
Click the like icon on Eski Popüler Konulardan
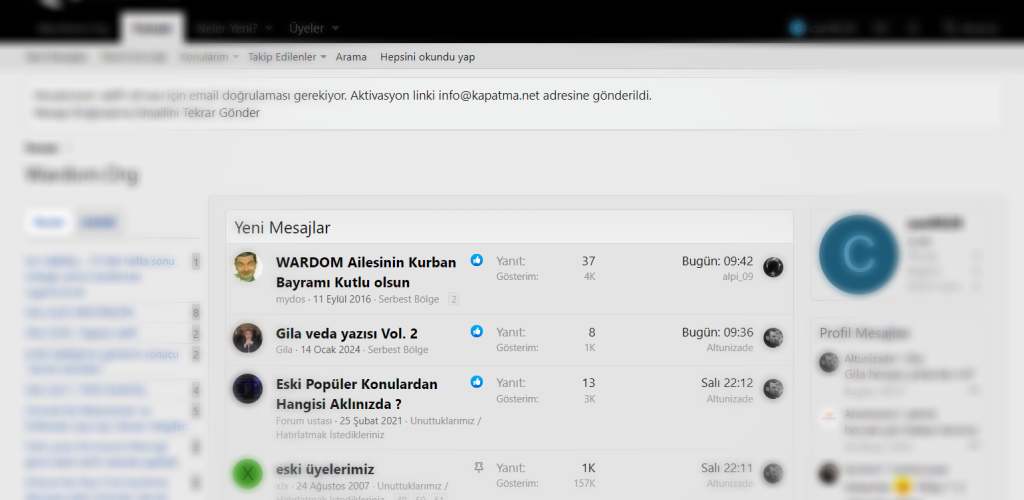pos(477,381)
